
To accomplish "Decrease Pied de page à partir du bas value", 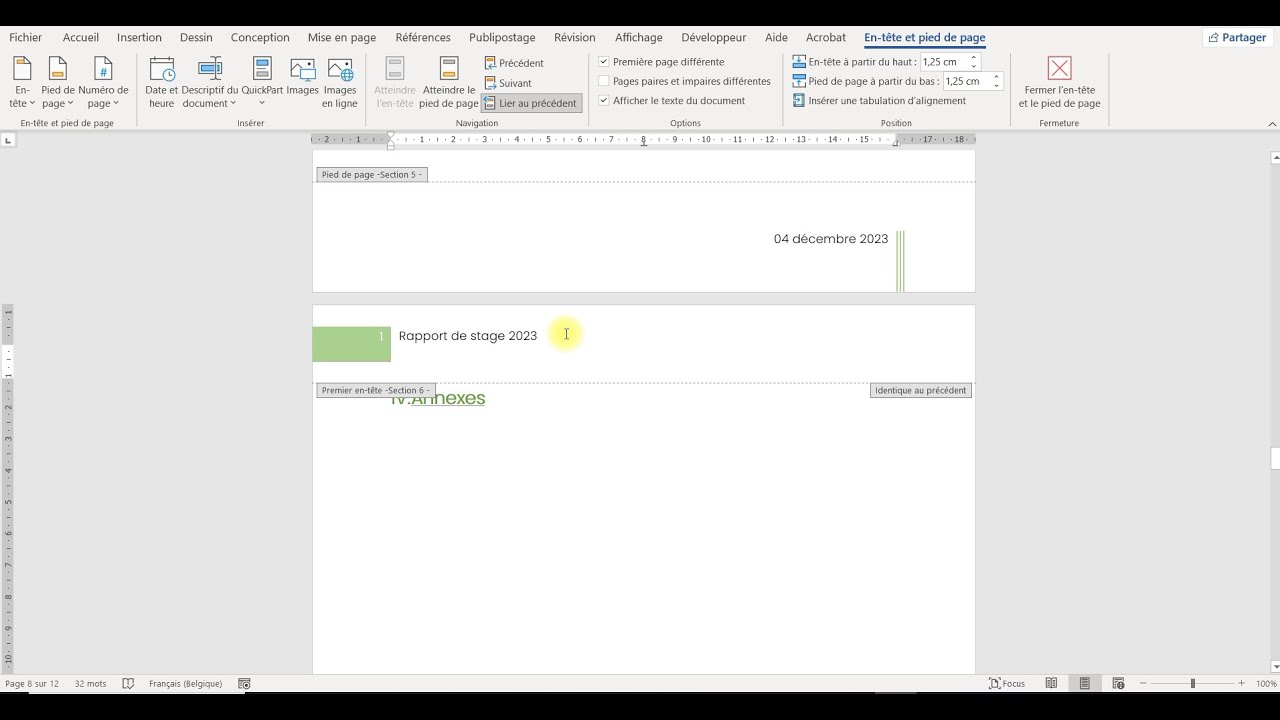I will point(997,85).
